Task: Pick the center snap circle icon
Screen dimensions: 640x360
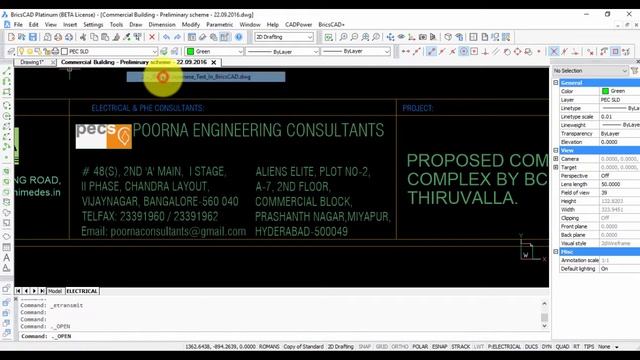Action: click(x=464, y=51)
